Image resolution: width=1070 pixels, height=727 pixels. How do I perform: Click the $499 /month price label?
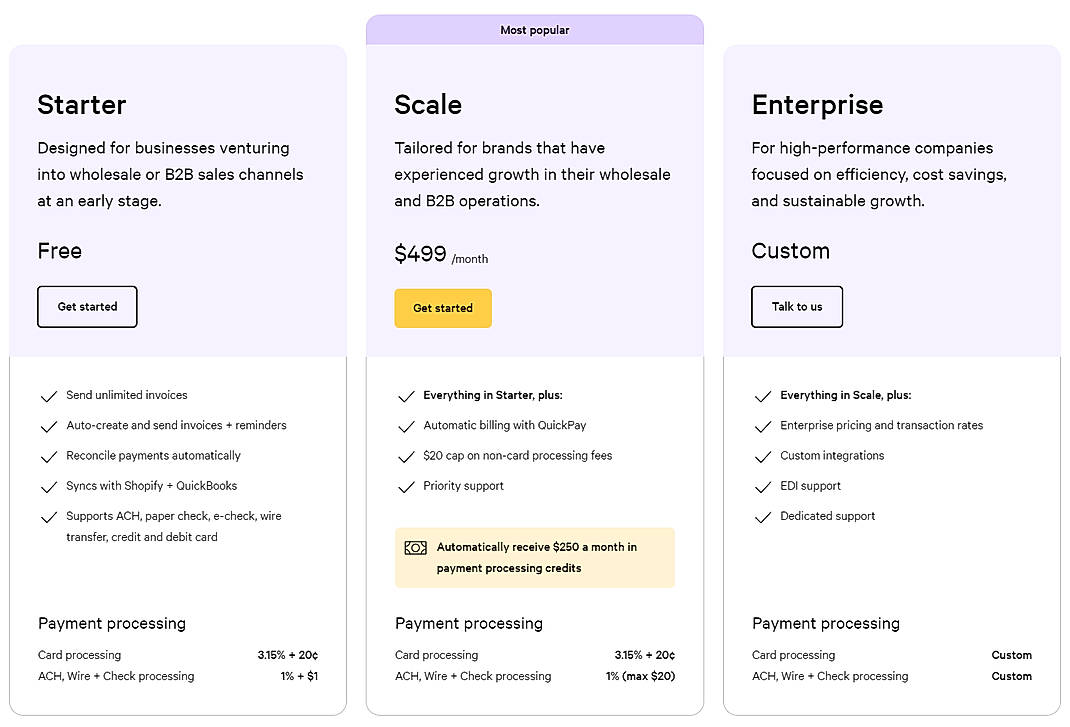(x=441, y=254)
